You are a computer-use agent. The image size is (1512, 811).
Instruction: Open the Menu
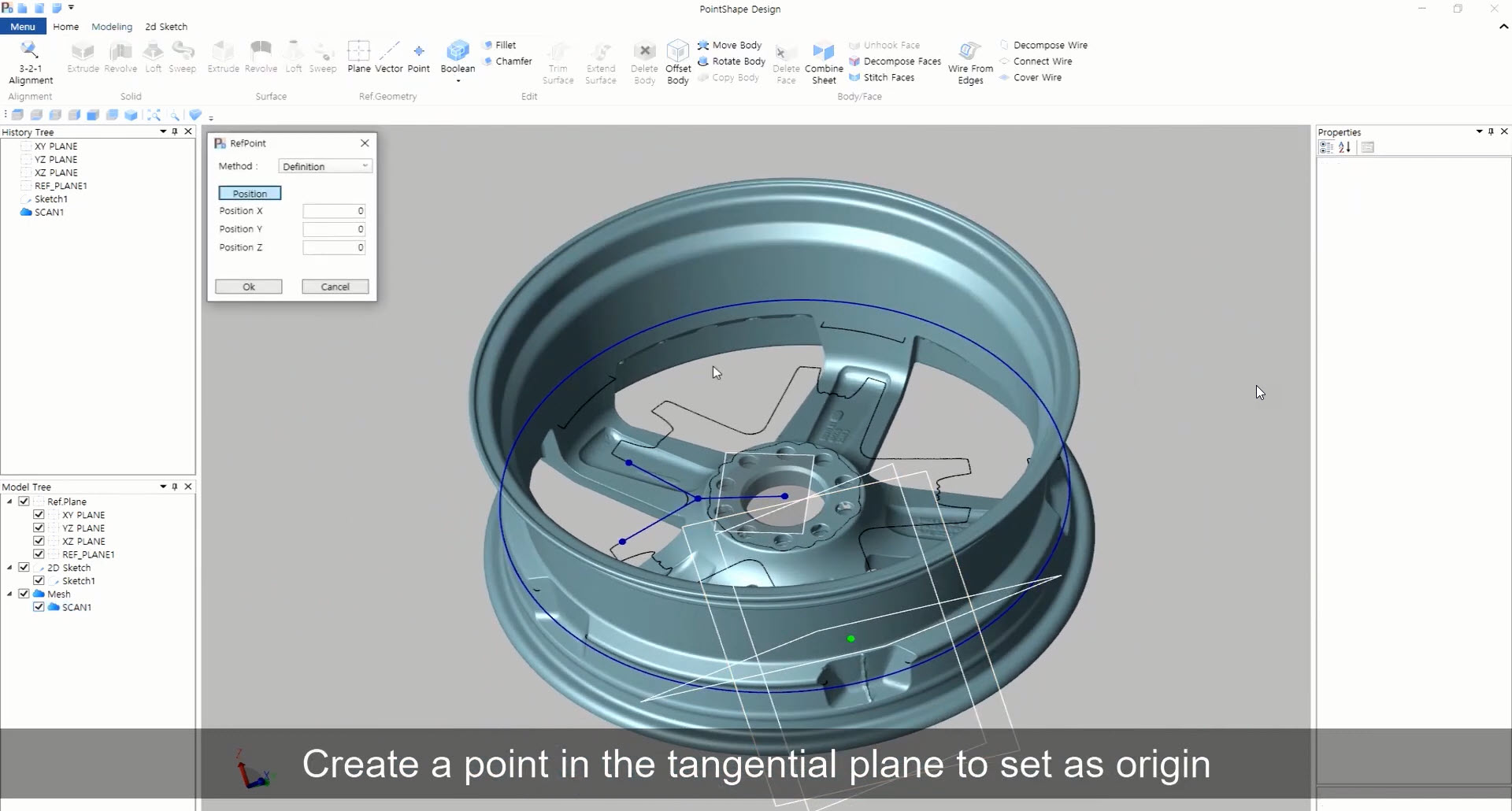pyautogui.click(x=22, y=26)
